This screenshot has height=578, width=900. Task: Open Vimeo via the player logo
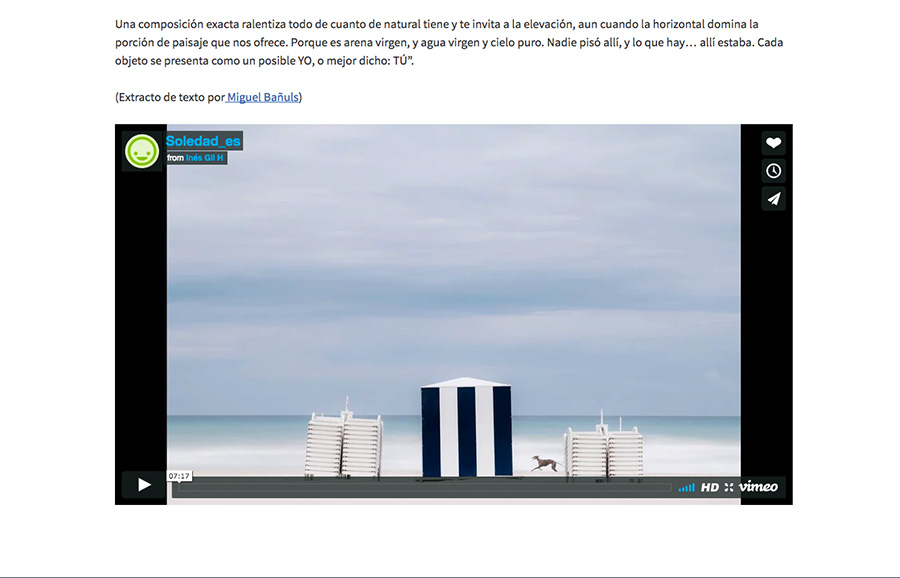(x=758, y=487)
